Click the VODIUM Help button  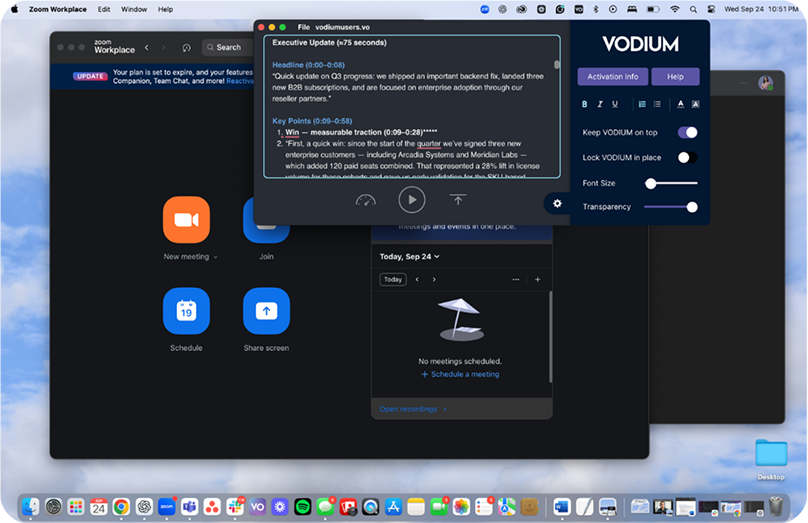(675, 77)
